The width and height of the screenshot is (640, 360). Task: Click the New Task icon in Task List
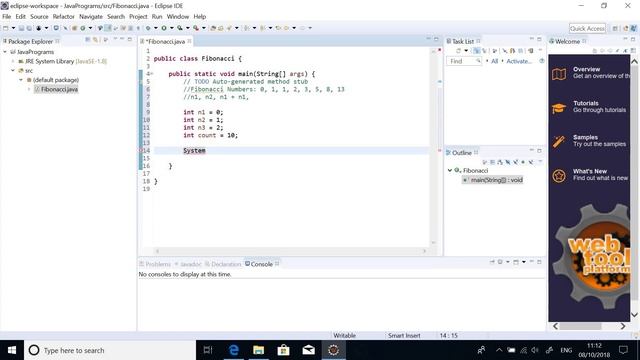pos(458,51)
